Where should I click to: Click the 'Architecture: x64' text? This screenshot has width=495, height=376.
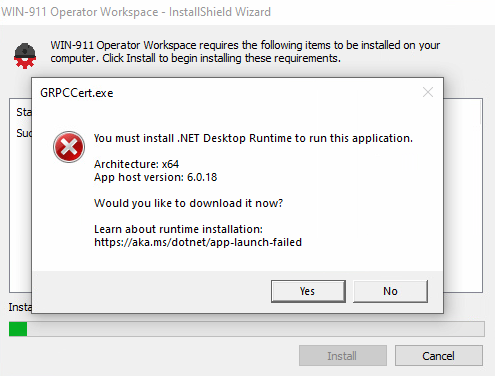[136, 164]
